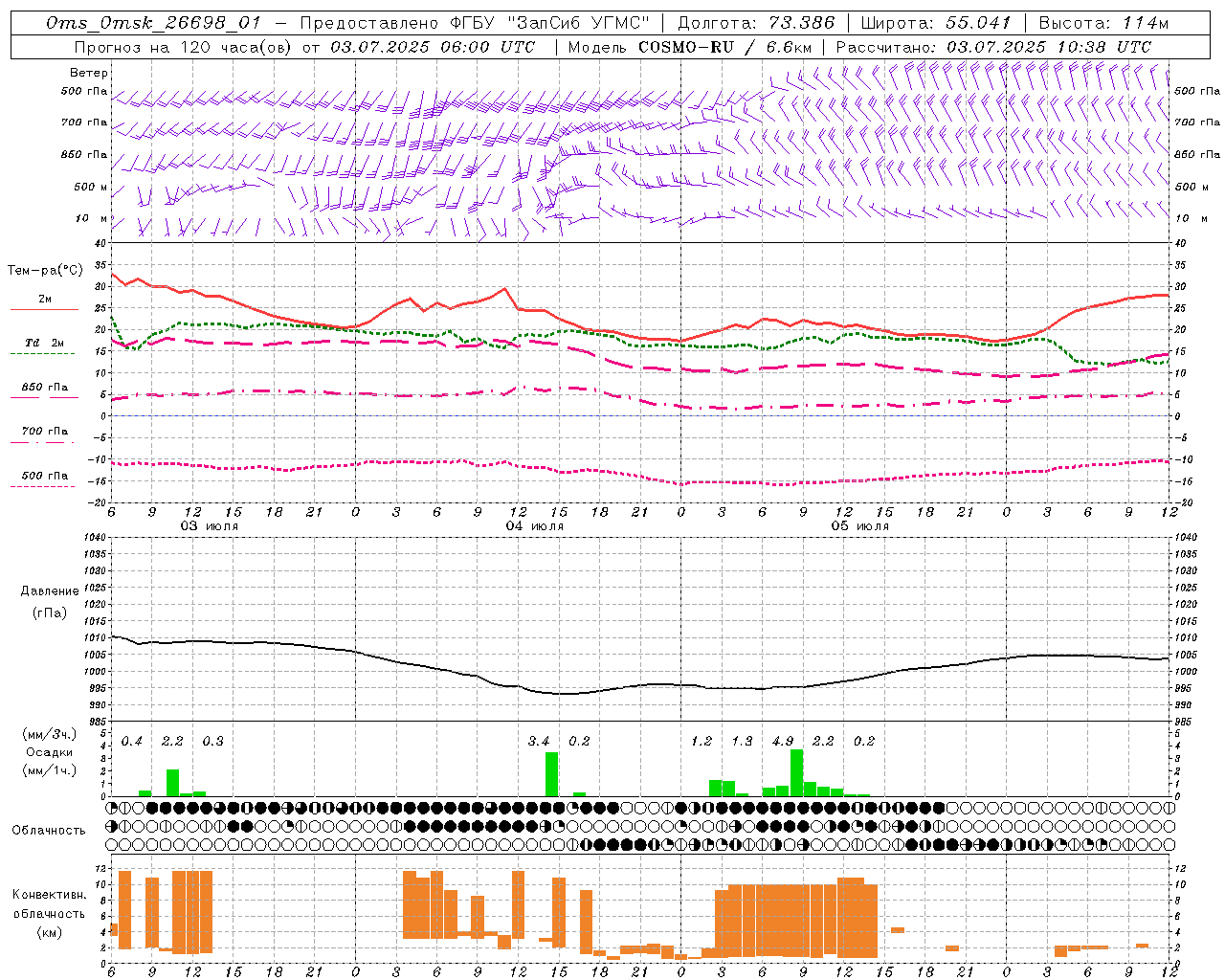This screenshot has height=980, width=1225.
Task: Click the 'Давление' pressure panel label
Action: pos(50,591)
